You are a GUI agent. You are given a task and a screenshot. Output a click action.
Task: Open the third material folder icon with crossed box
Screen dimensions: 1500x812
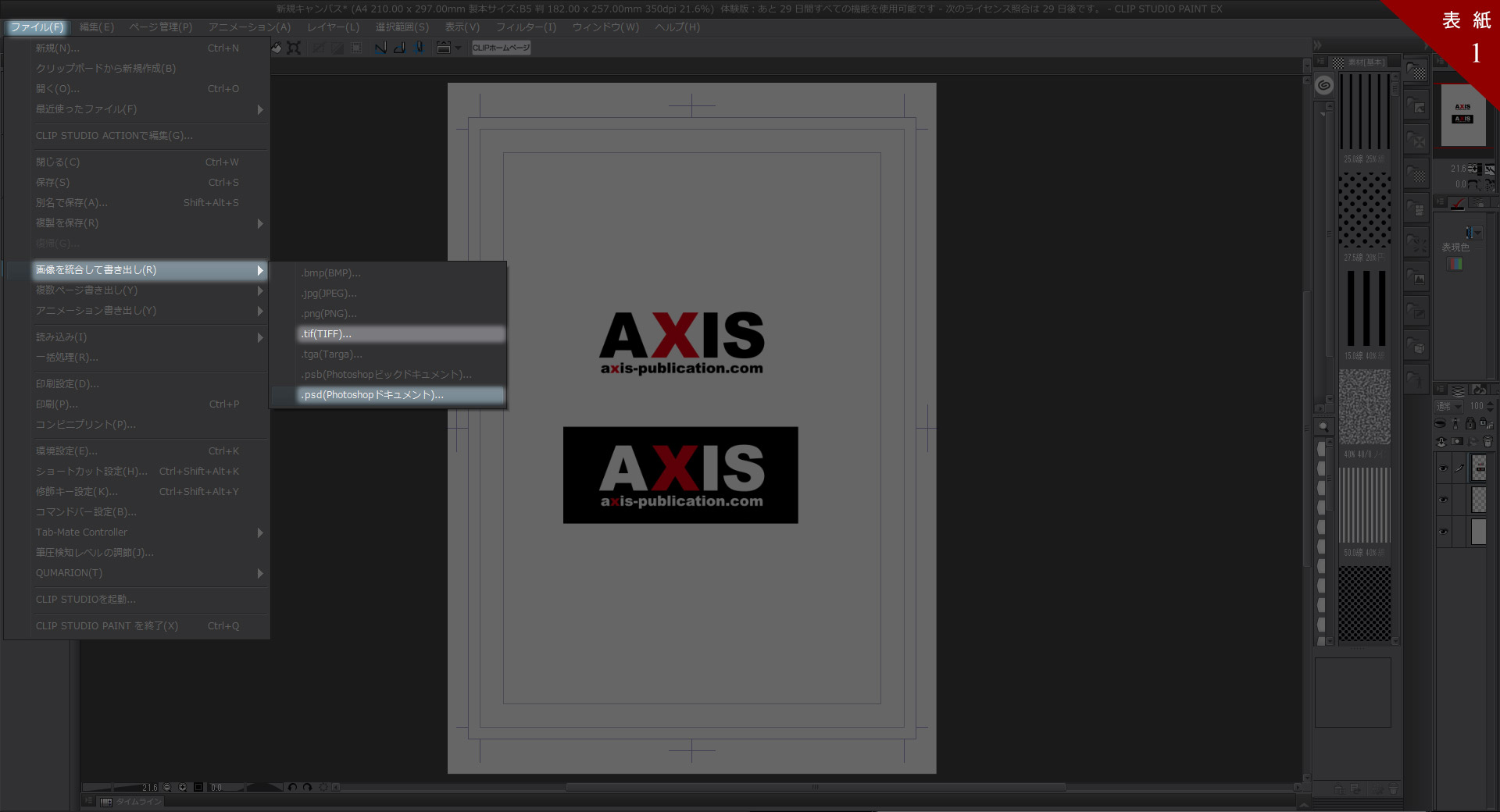(1416, 140)
